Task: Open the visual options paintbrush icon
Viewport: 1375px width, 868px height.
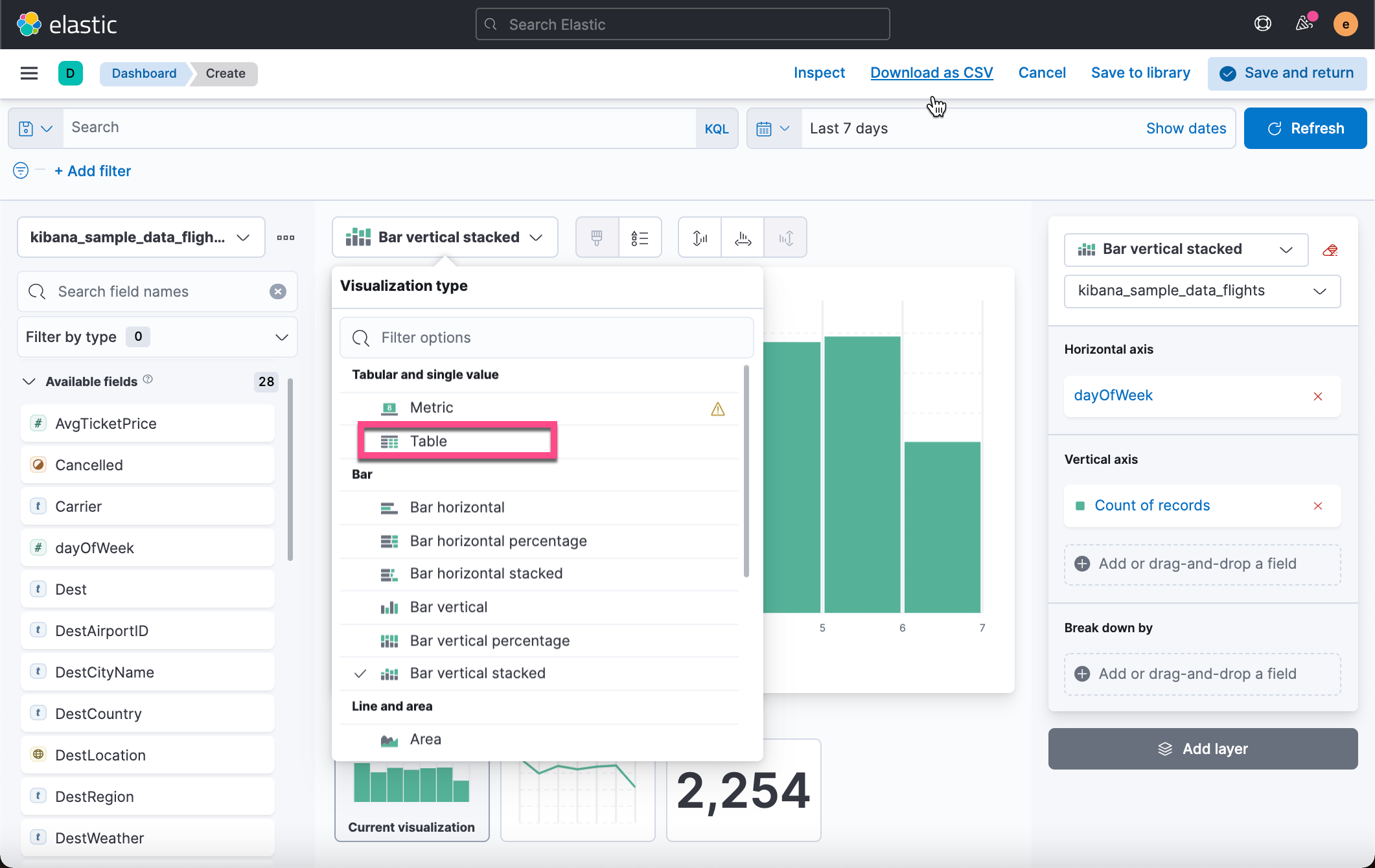Action: click(x=597, y=238)
